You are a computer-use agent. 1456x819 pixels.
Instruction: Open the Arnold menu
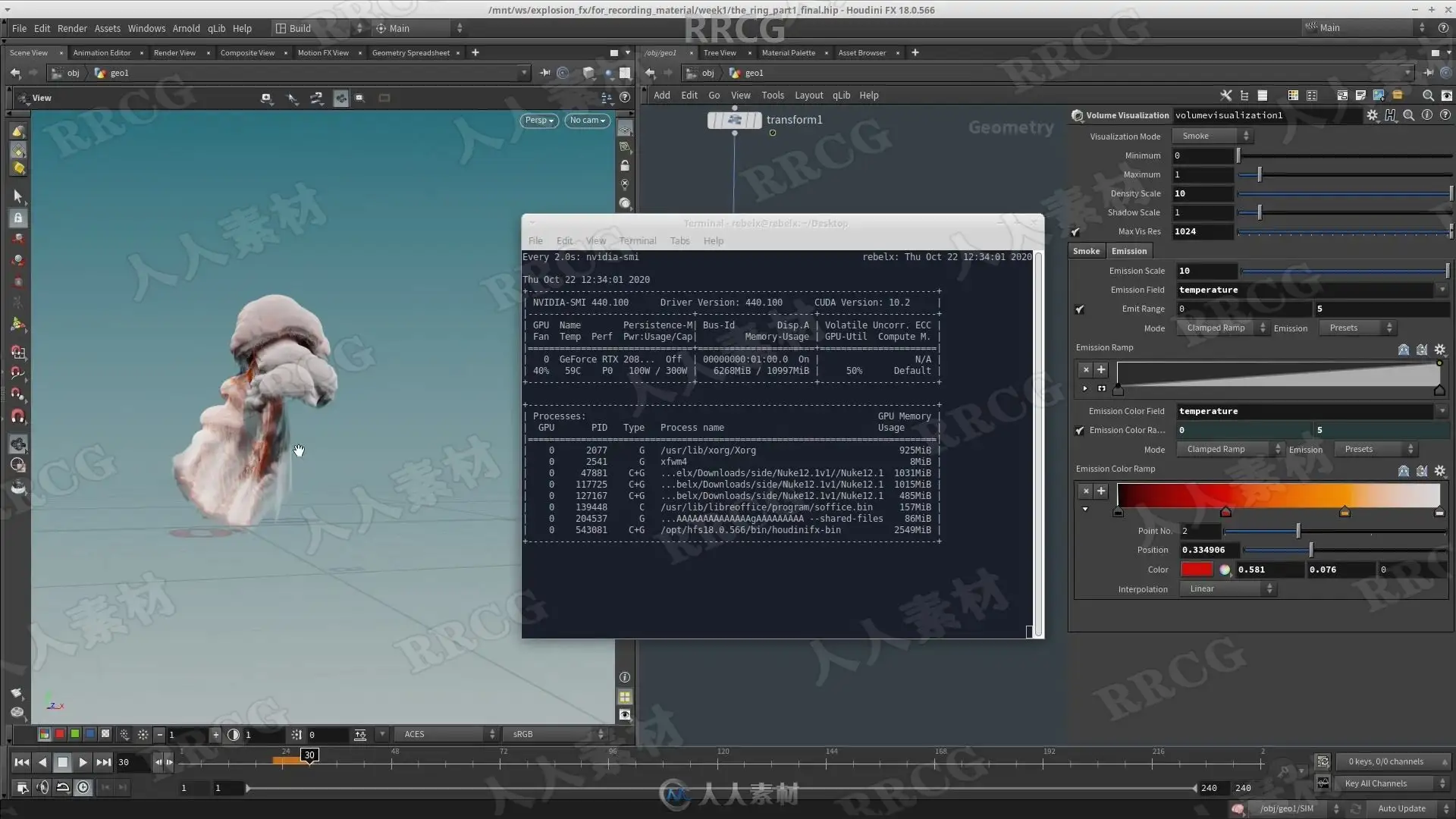(x=186, y=28)
